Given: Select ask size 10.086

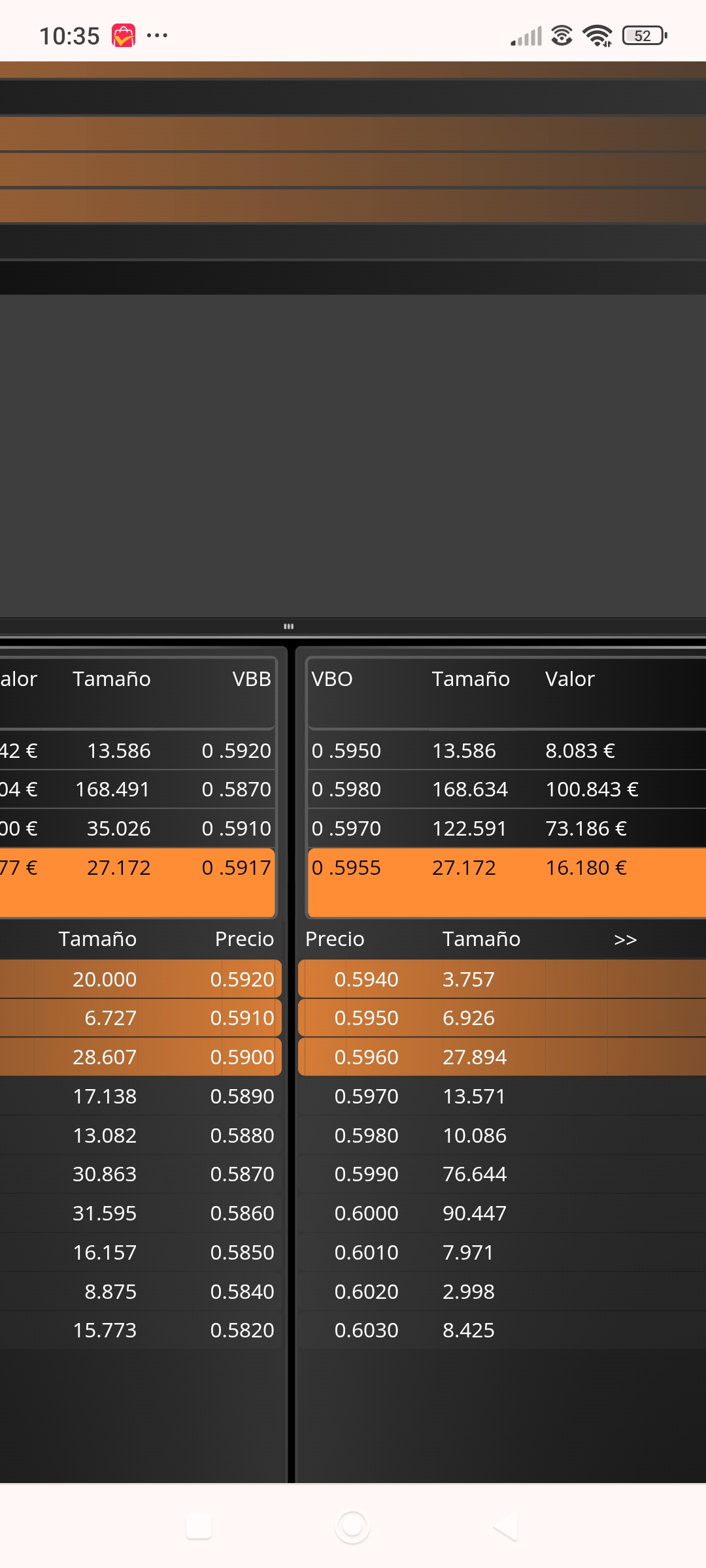Looking at the screenshot, I should point(475,1135).
